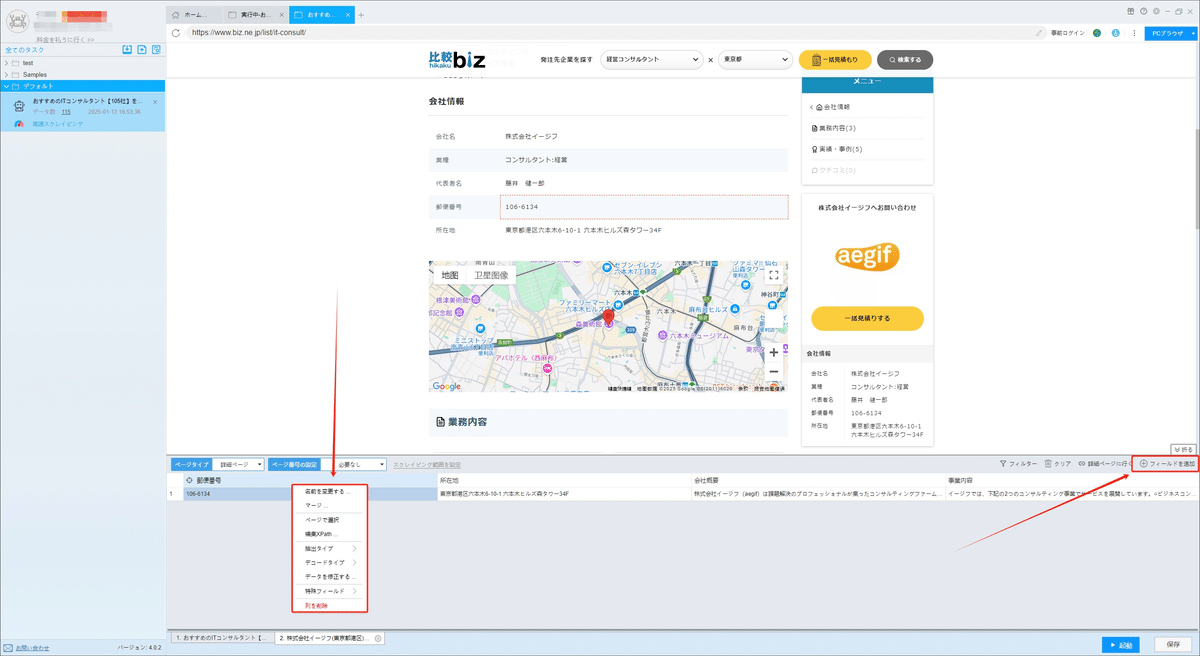Viewport: 1200px width, 656px height.
Task: Choose データを修正する in the context menu
Action: [330, 577]
